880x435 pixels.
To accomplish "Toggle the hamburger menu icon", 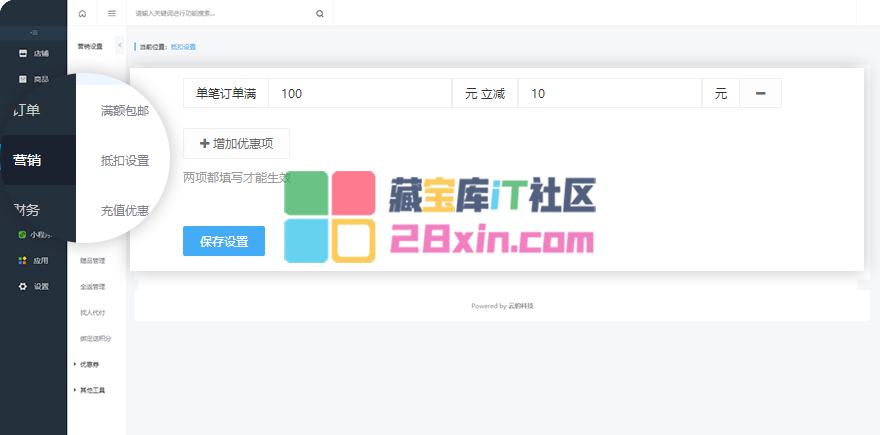I will click(x=112, y=13).
